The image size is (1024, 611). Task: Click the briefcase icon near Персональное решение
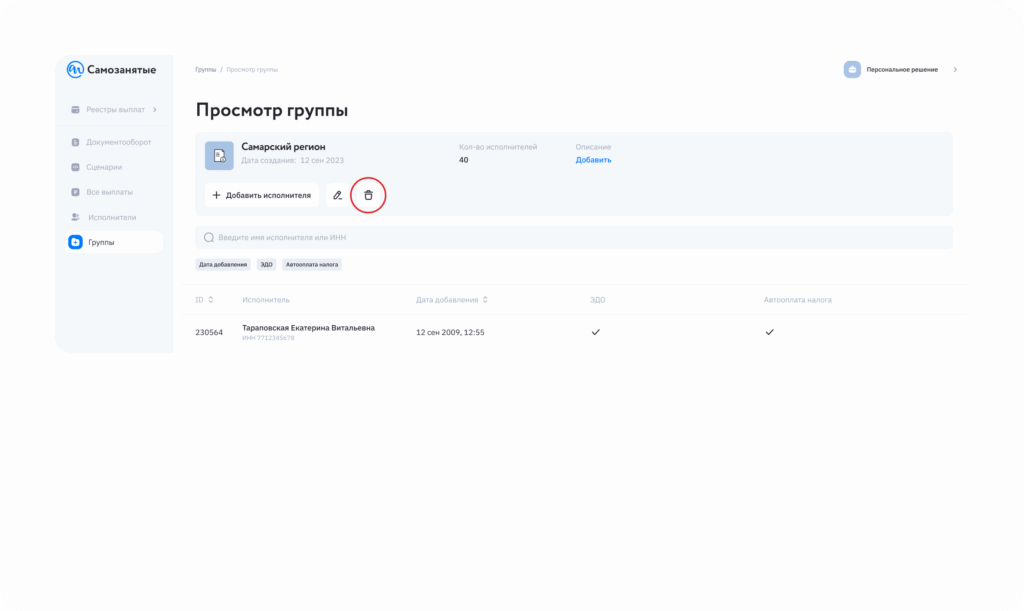pyautogui.click(x=852, y=70)
